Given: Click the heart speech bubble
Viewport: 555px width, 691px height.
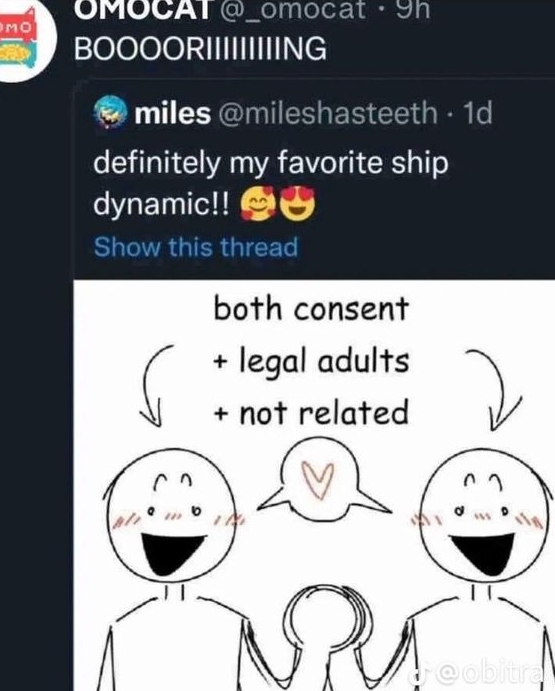Looking at the screenshot, I should pyautogui.click(x=325, y=481).
